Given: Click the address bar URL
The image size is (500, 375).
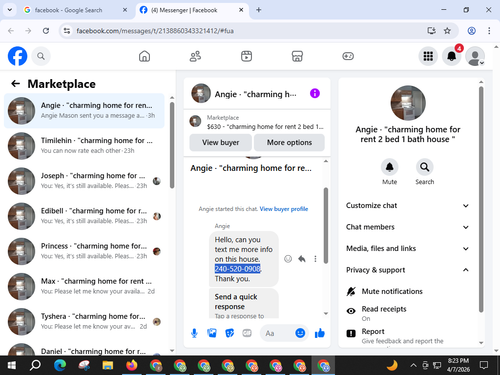Looking at the screenshot, I should coord(155,31).
